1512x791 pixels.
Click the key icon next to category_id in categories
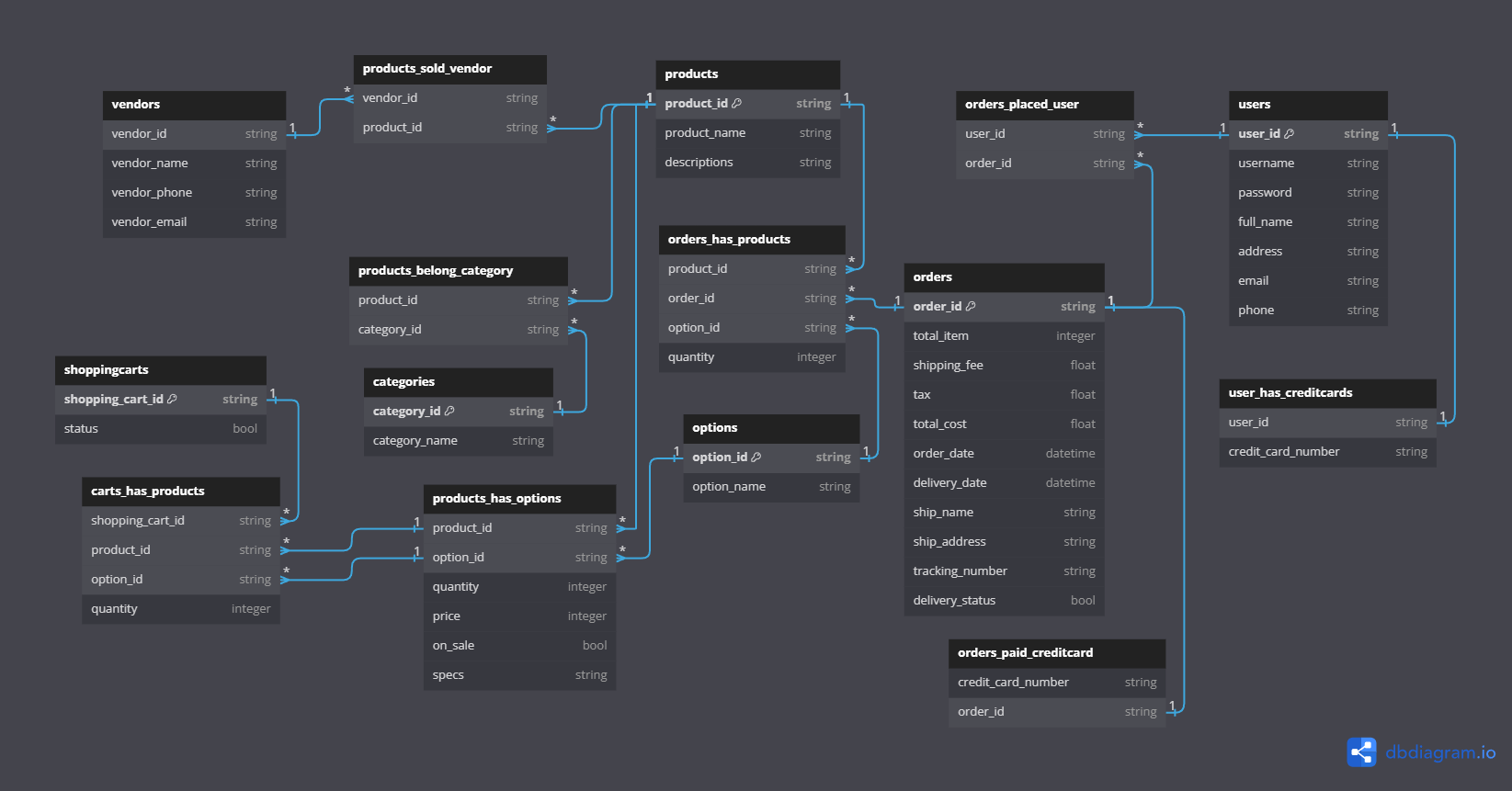pyautogui.click(x=449, y=412)
